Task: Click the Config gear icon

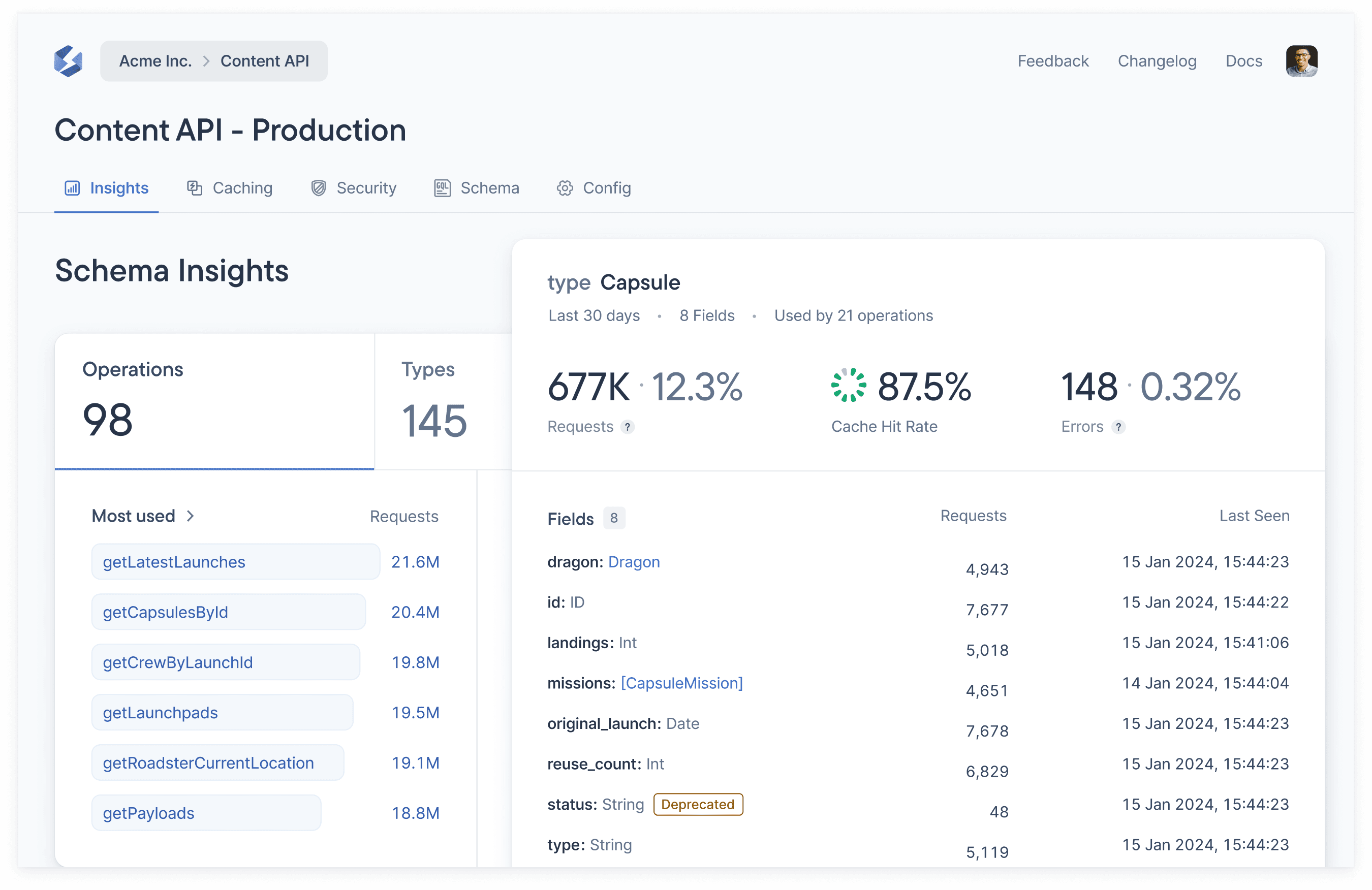Action: click(565, 188)
